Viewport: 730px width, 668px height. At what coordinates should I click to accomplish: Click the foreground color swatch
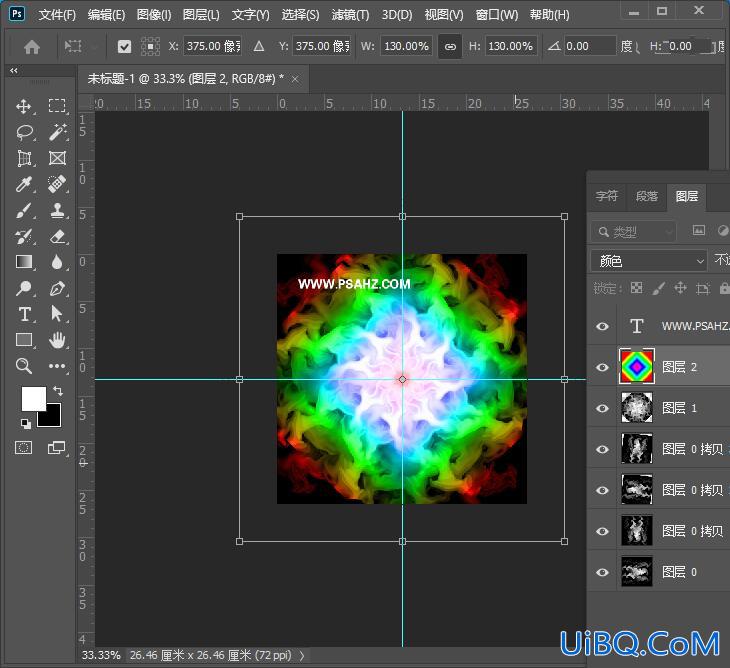pos(34,398)
